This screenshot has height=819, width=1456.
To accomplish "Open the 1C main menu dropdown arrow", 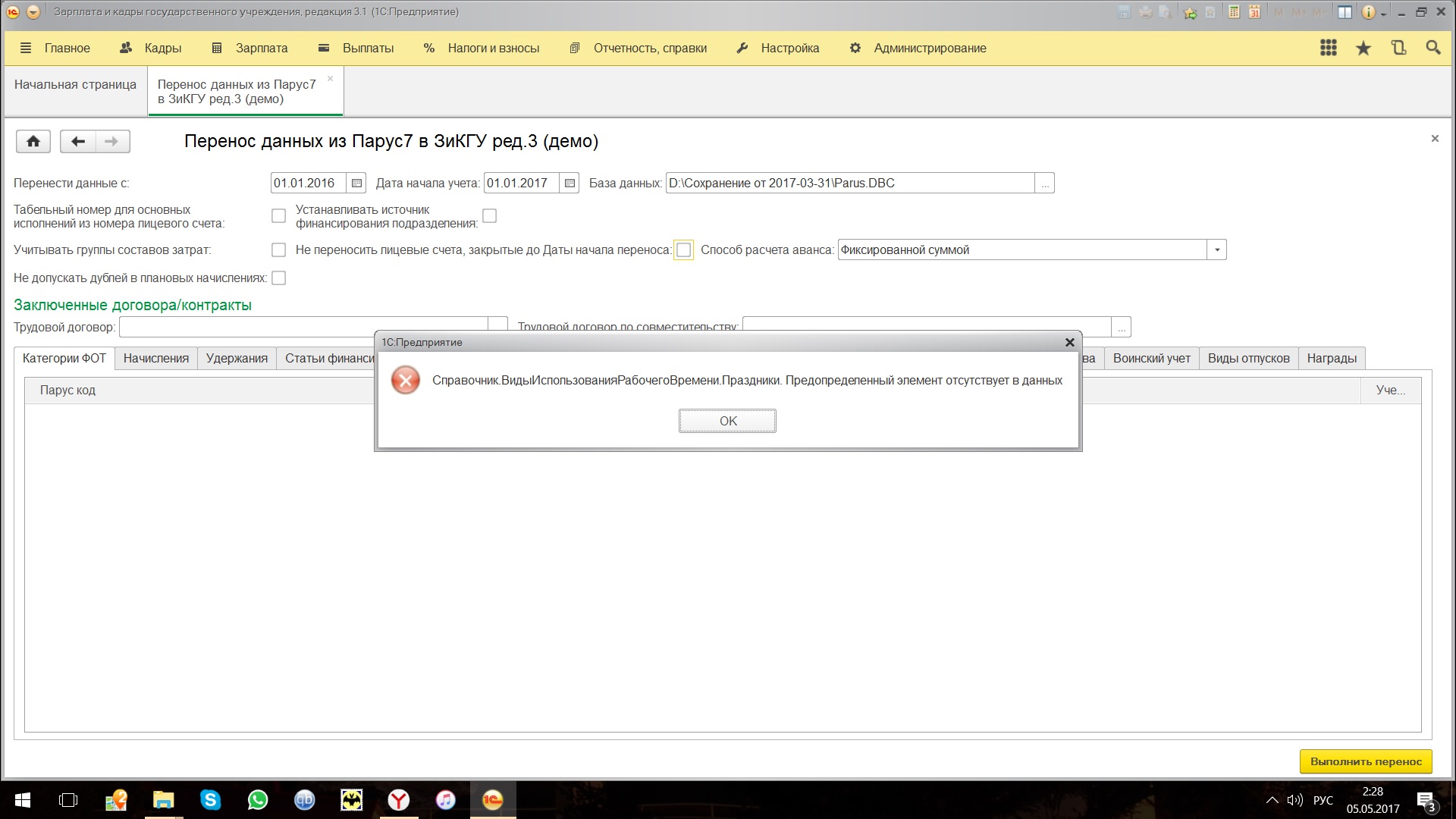I will (33, 12).
